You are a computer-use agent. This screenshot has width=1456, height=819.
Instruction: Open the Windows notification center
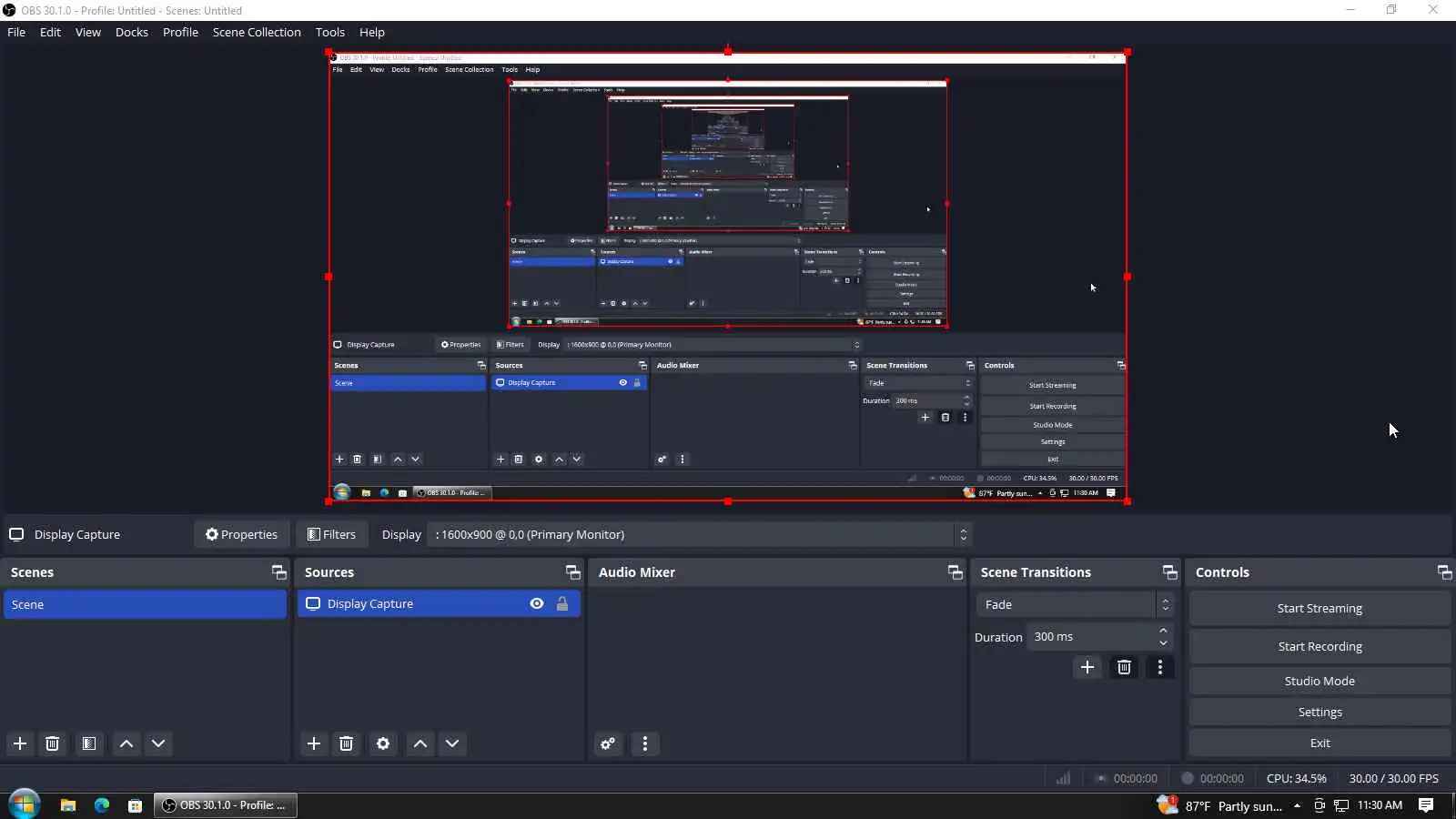point(1426,805)
